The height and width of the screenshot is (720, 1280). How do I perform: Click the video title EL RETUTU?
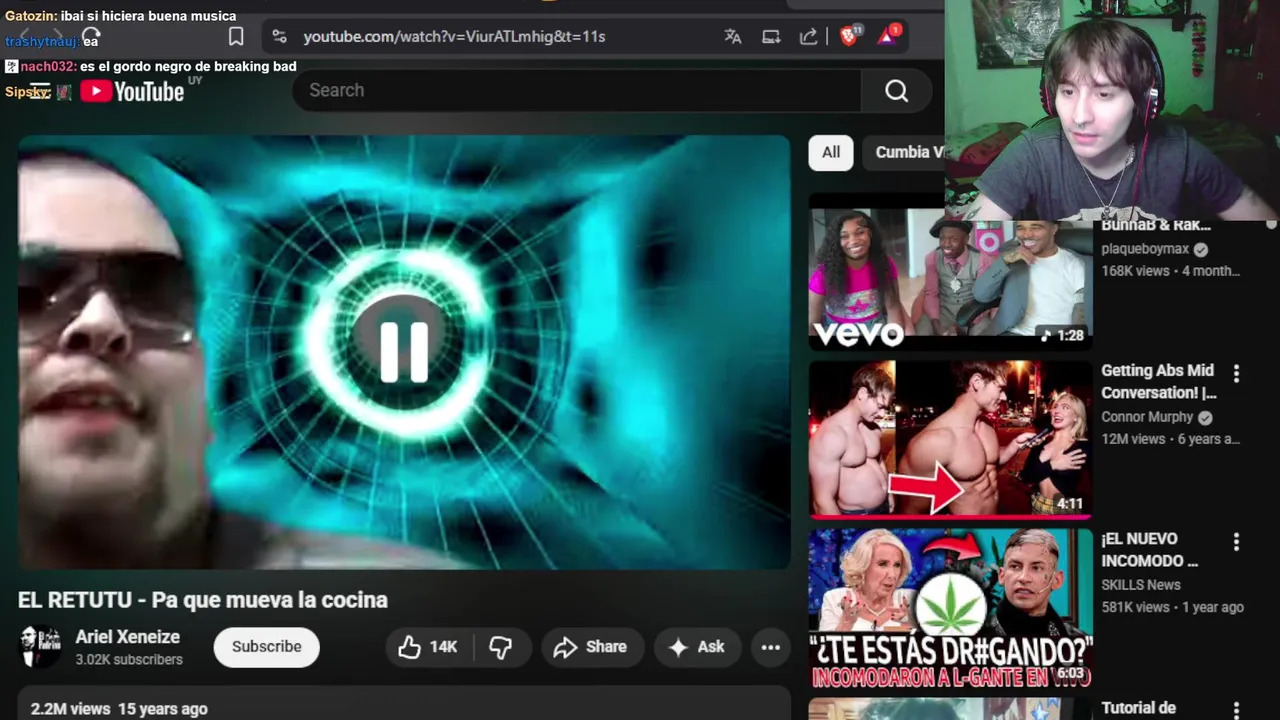tap(203, 600)
